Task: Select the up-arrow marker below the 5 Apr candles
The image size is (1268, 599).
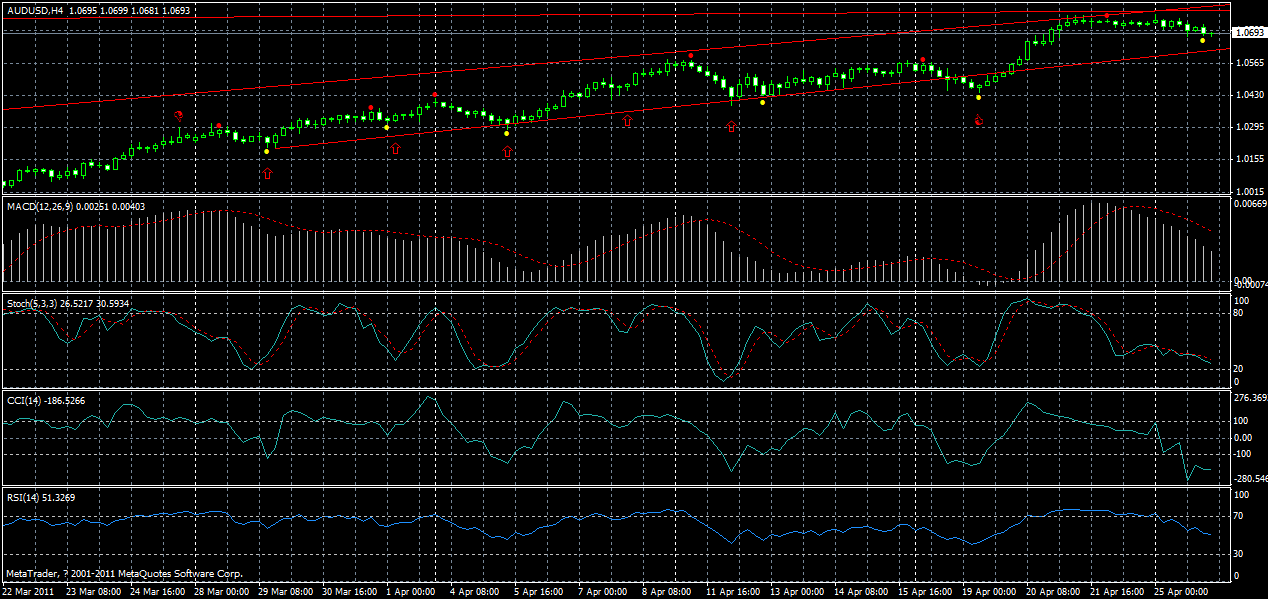Action: (507, 150)
